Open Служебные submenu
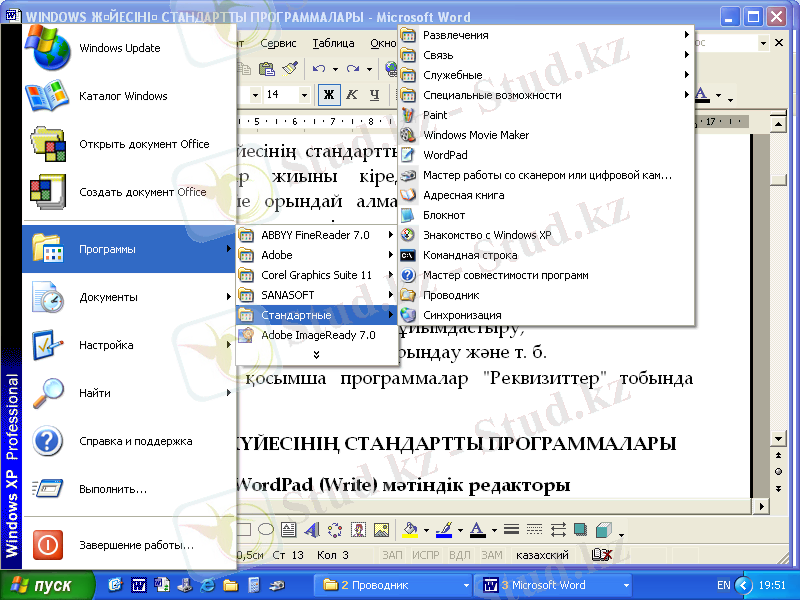Viewport: 800px width, 600px height. pos(546,75)
